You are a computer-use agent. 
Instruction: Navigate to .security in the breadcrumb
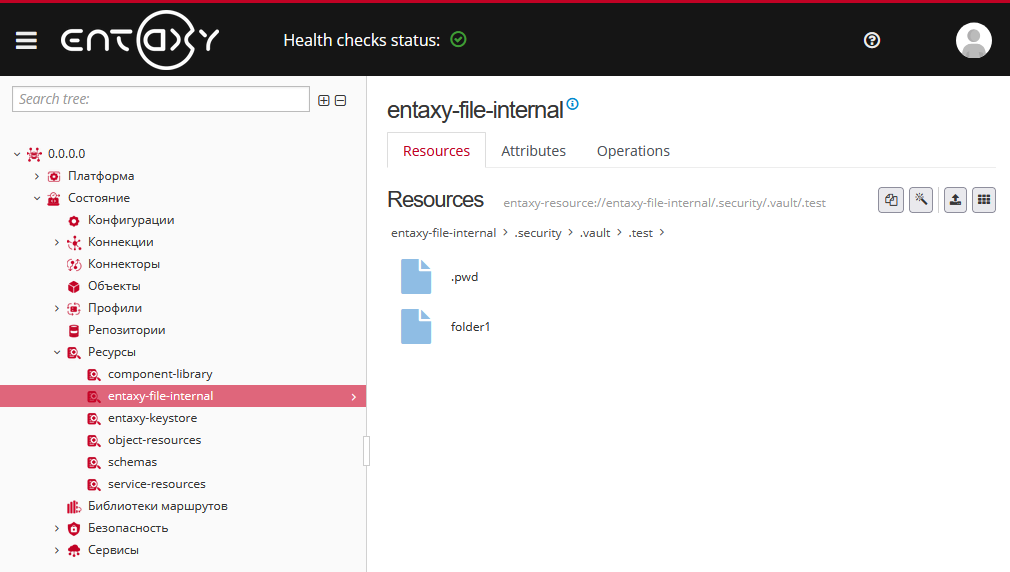click(538, 233)
